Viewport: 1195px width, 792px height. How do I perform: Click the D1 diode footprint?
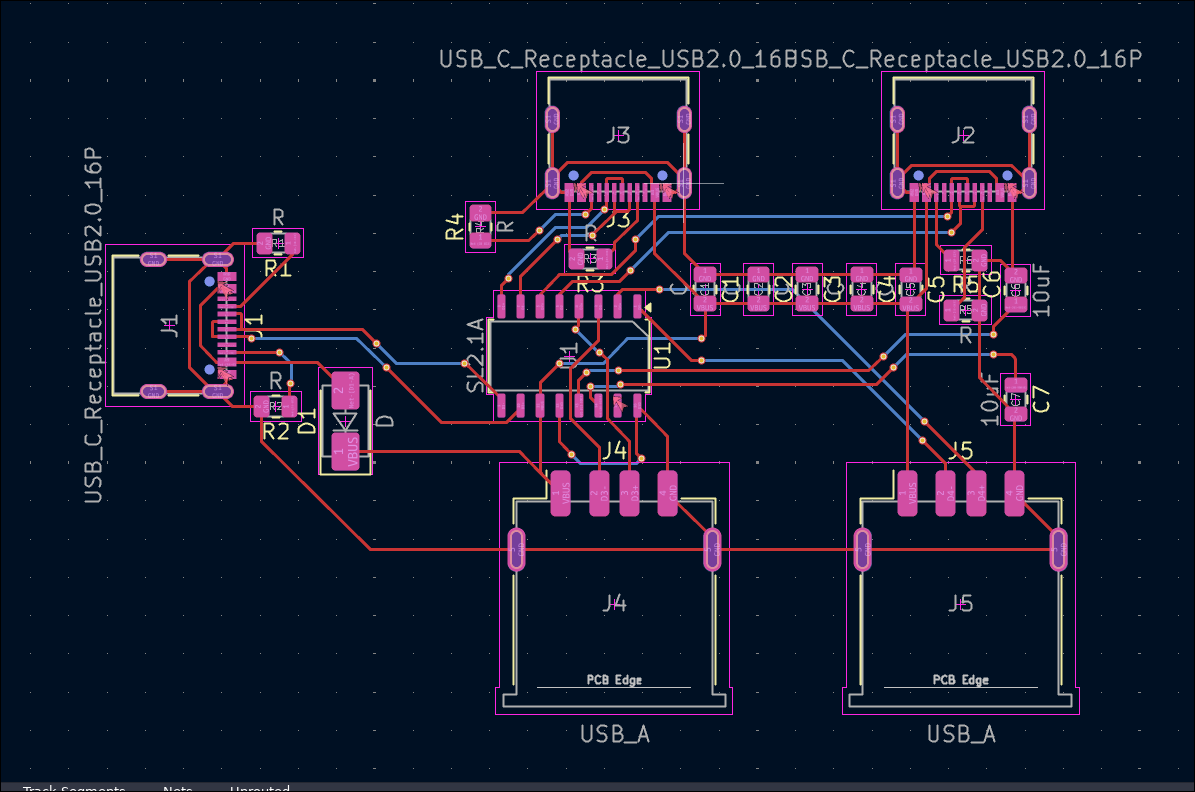click(x=345, y=420)
